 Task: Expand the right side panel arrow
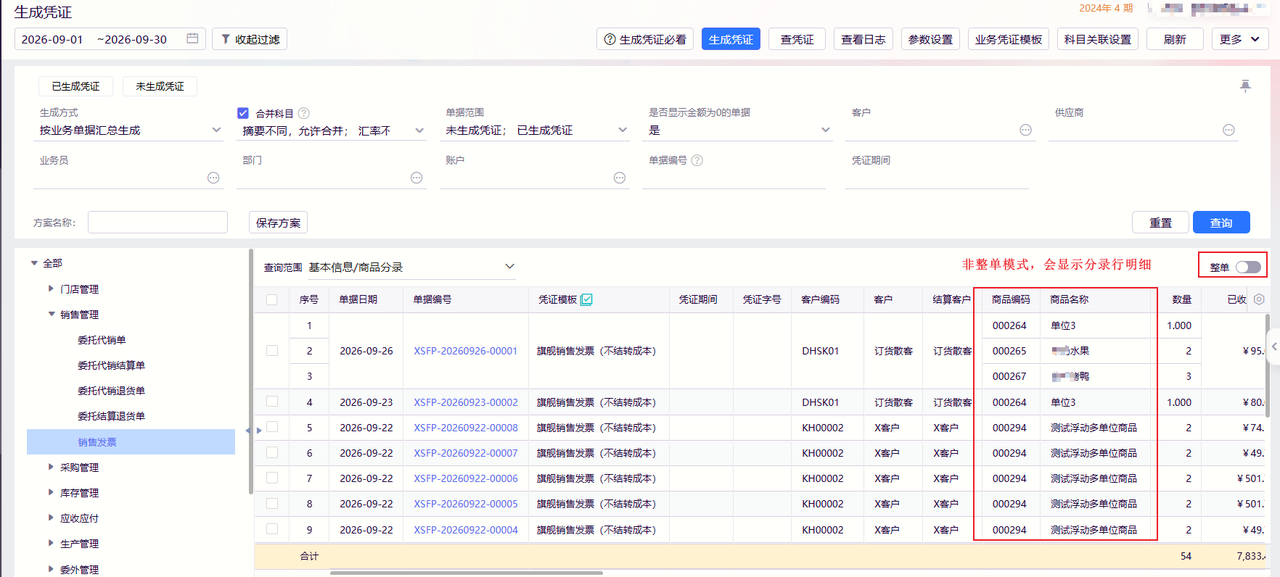(1274, 346)
